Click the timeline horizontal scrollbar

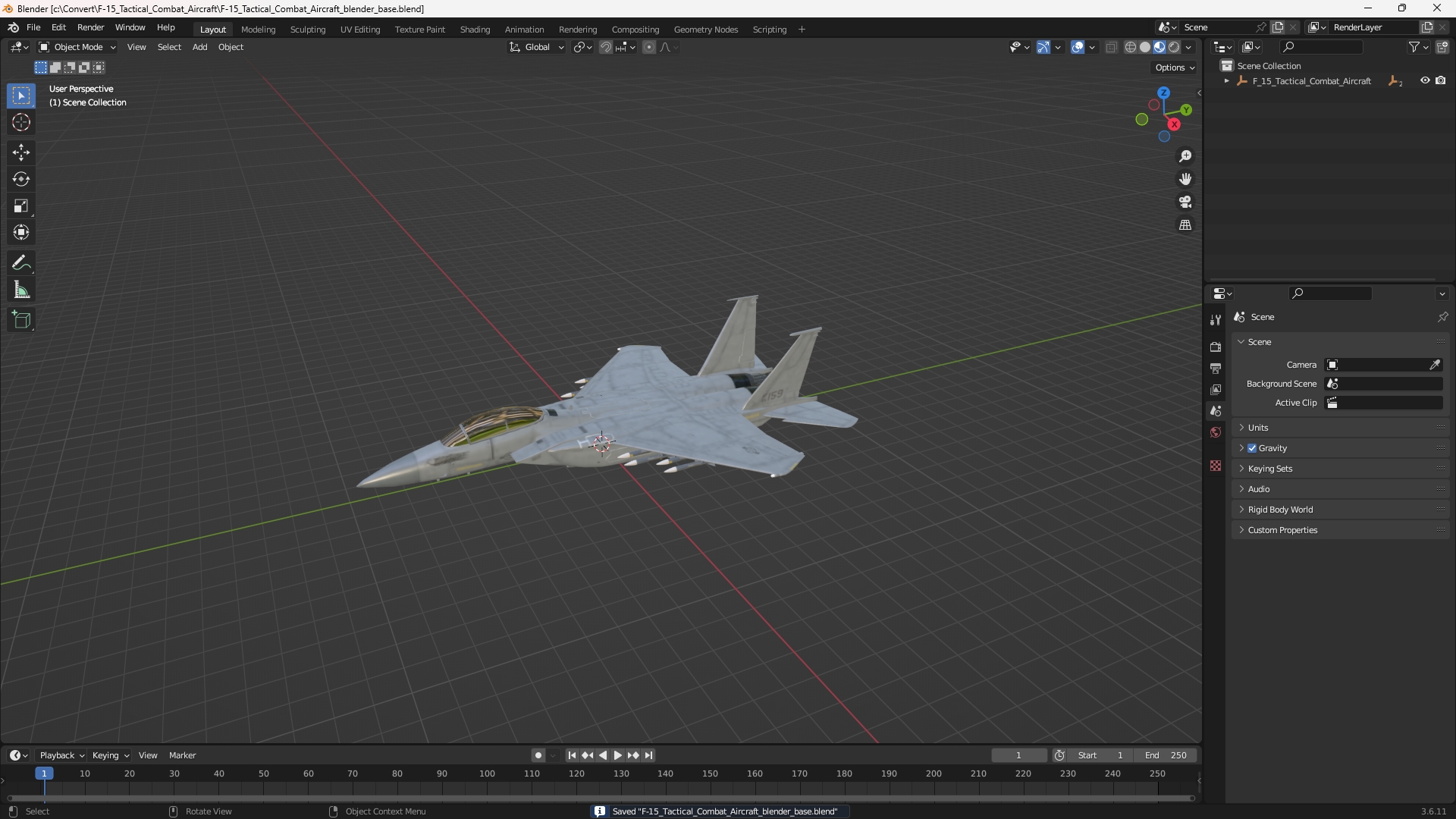(601, 798)
